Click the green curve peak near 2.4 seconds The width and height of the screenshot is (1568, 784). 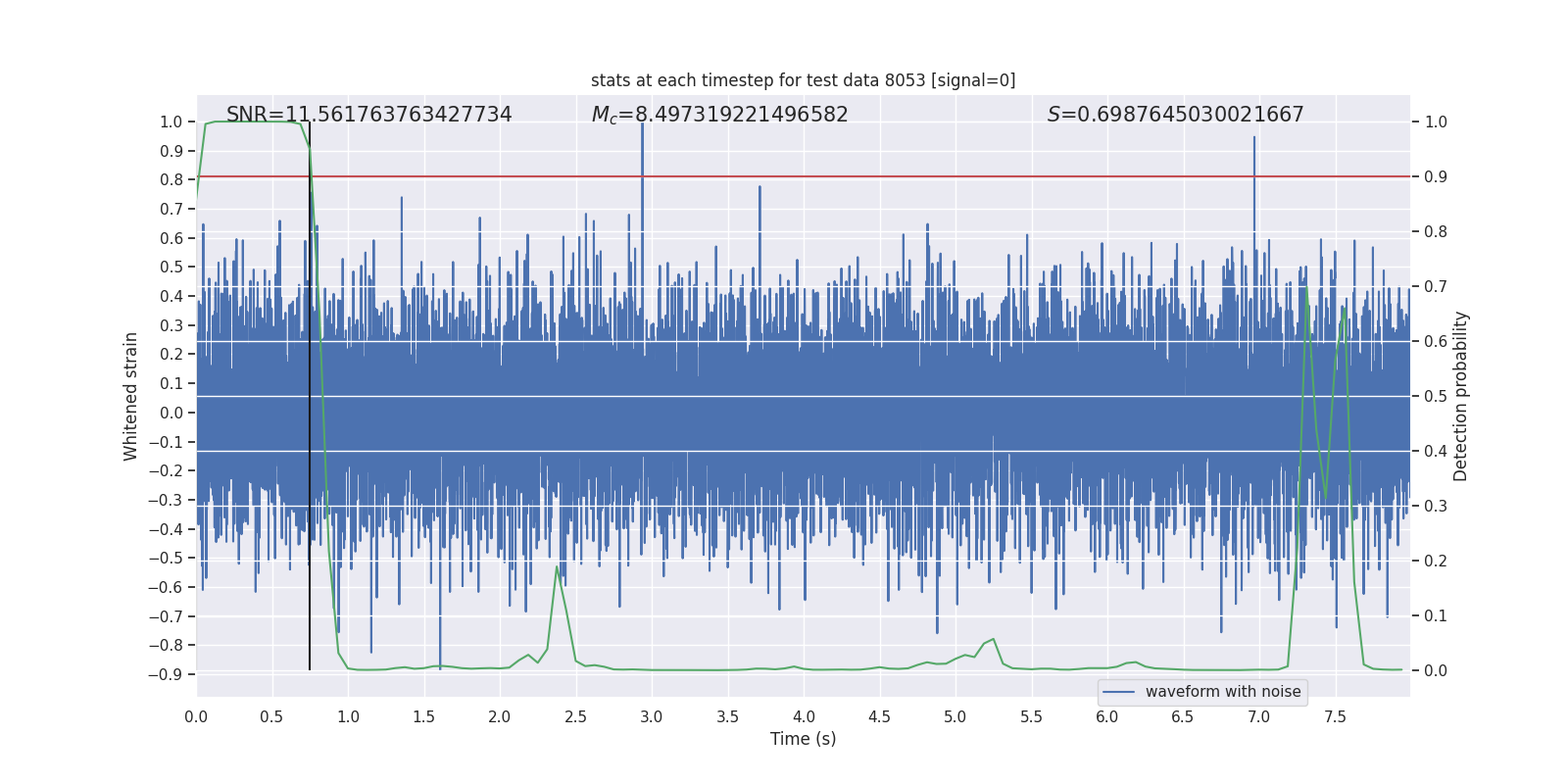pos(558,567)
